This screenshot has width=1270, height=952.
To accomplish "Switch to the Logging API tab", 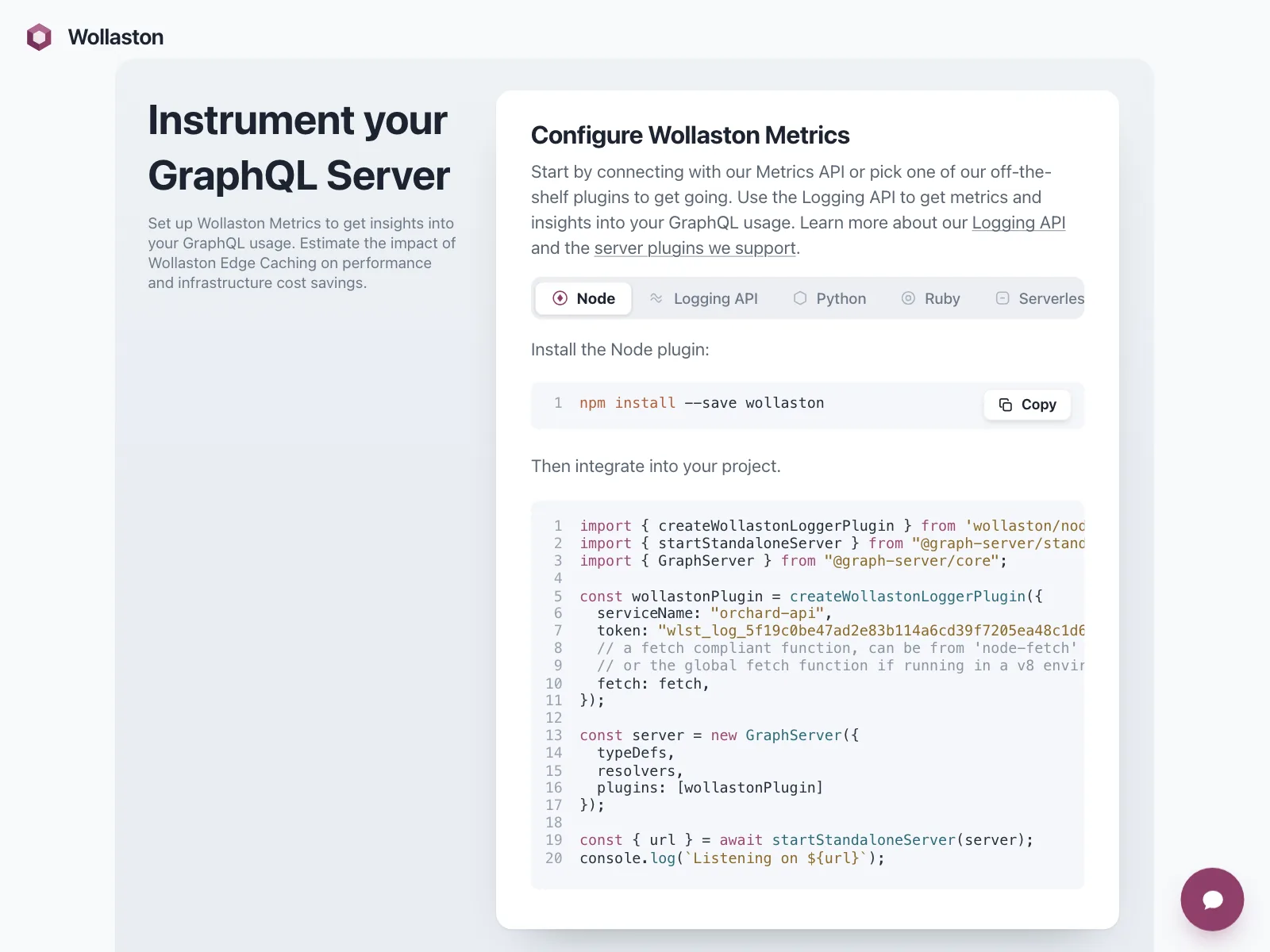I will point(703,298).
